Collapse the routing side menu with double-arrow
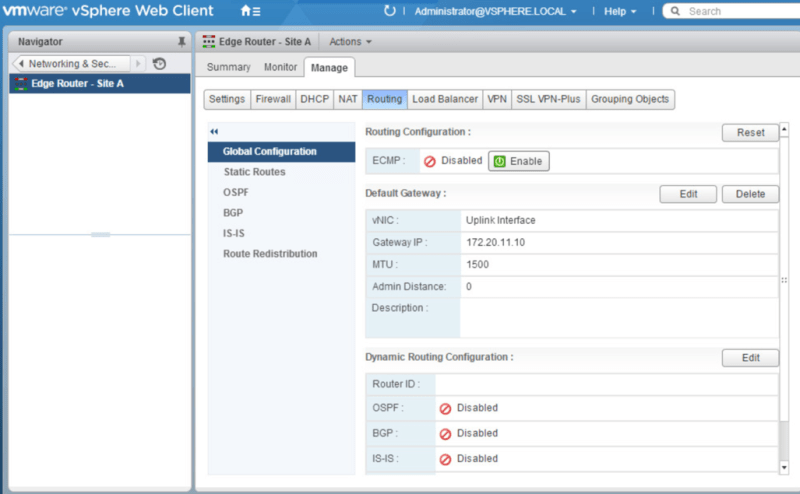The width and height of the screenshot is (800, 494). [x=214, y=132]
